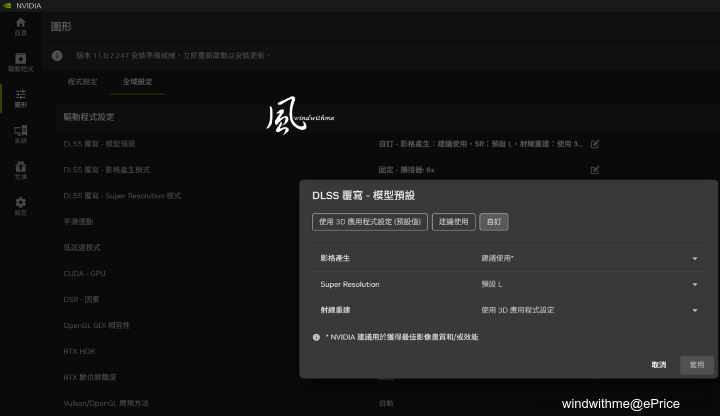Select the Graphics section in sidebar
Screen dimensions: 720x416
point(21,98)
